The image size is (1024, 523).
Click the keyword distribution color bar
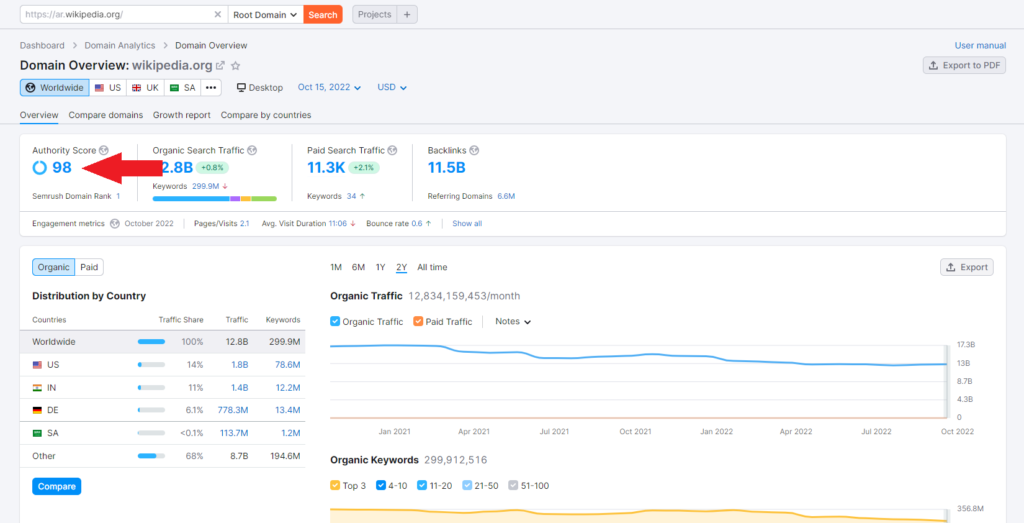tap(214, 198)
